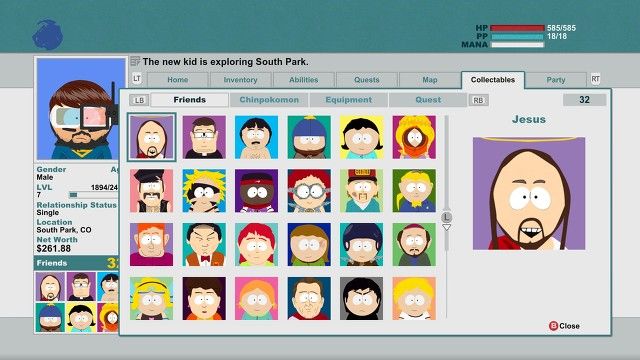Screen dimensions: 640x360
Task: Select the bow-tie man on teal background
Action: click(x=204, y=244)
